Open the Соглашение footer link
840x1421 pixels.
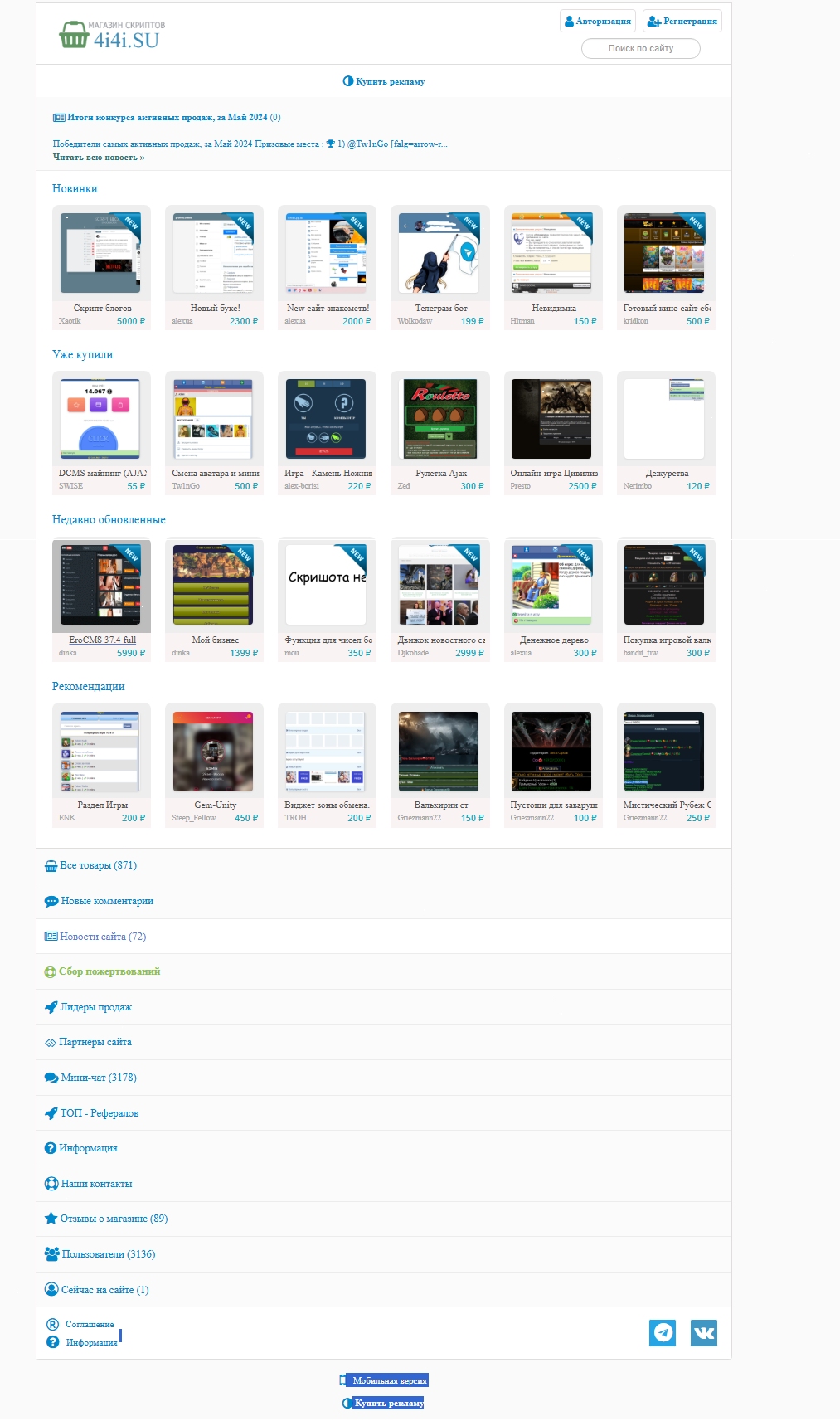[90, 1324]
